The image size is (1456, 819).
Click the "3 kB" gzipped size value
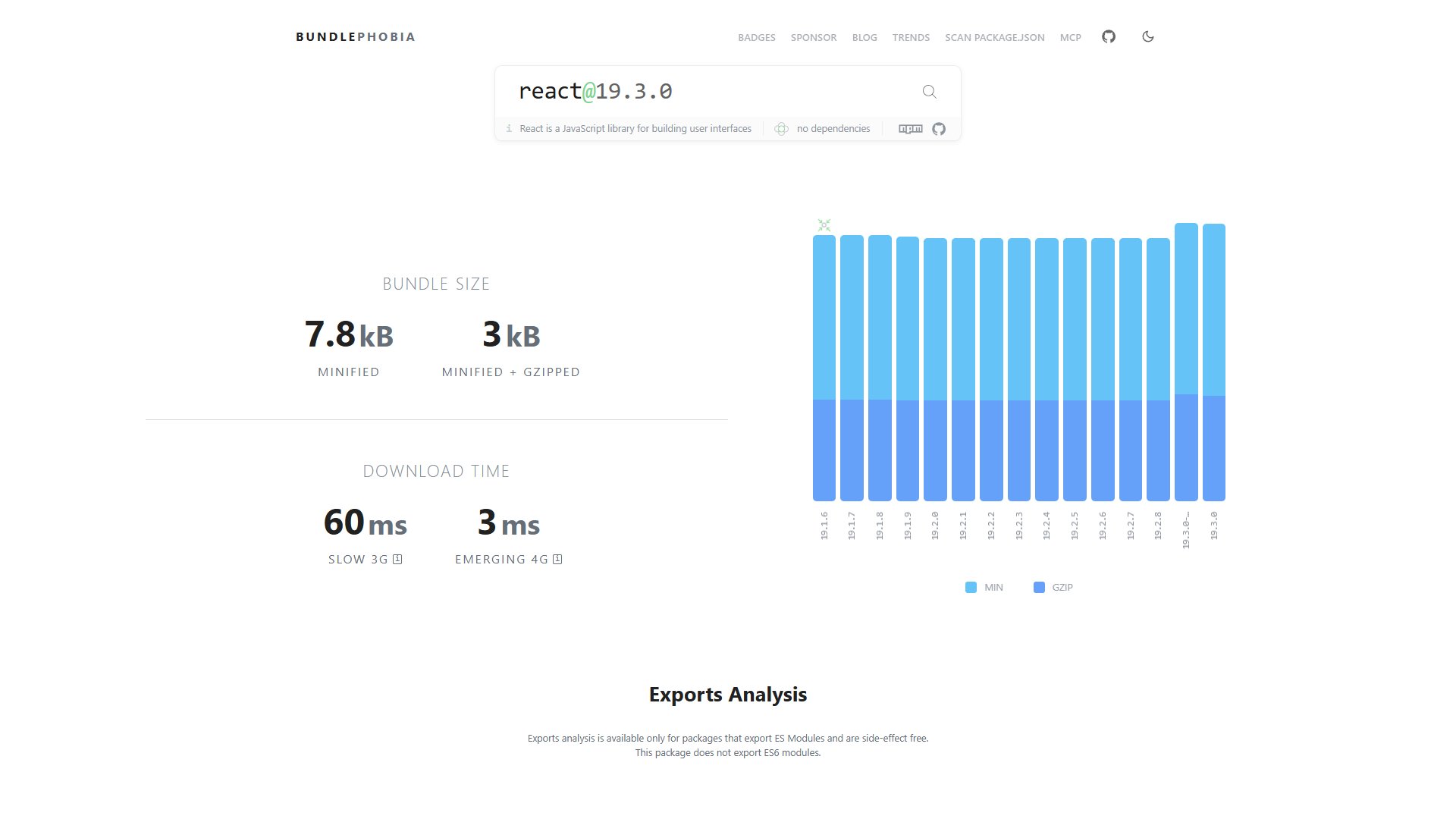coord(511,334)
